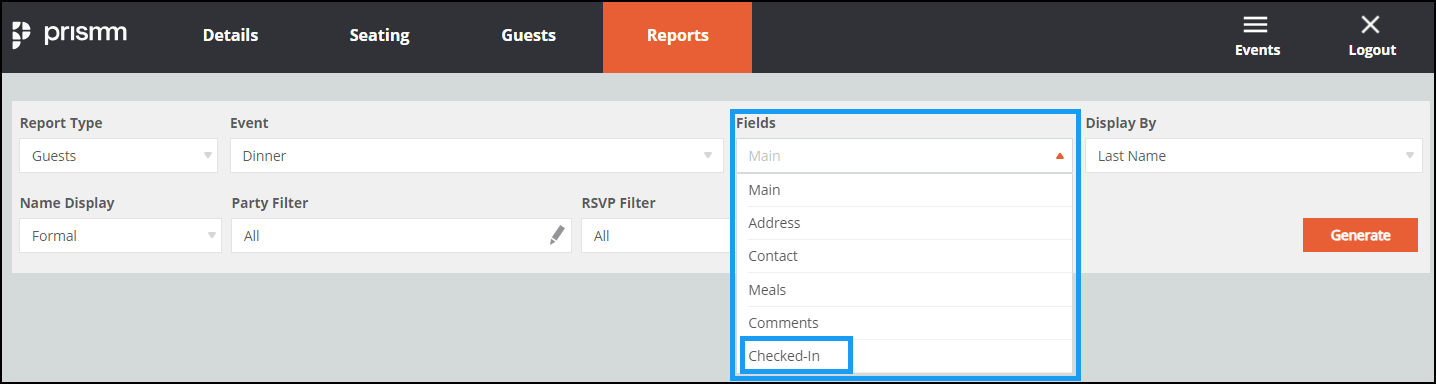1436x384 pixels.
Task: Switch to the Details tab
Action: click(x=230, y=36)
